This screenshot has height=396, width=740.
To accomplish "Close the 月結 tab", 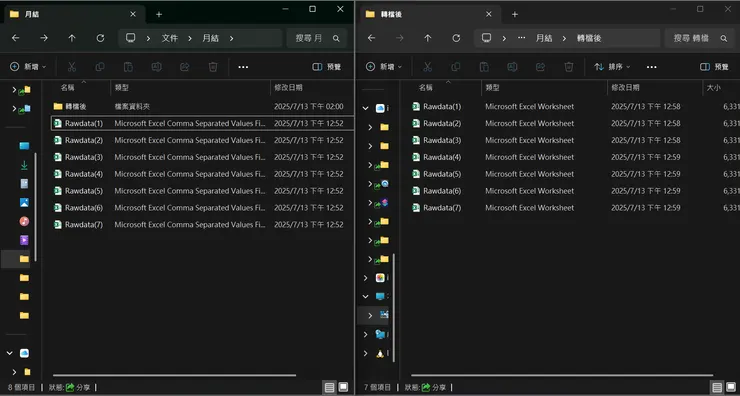I will pos(133,14).
